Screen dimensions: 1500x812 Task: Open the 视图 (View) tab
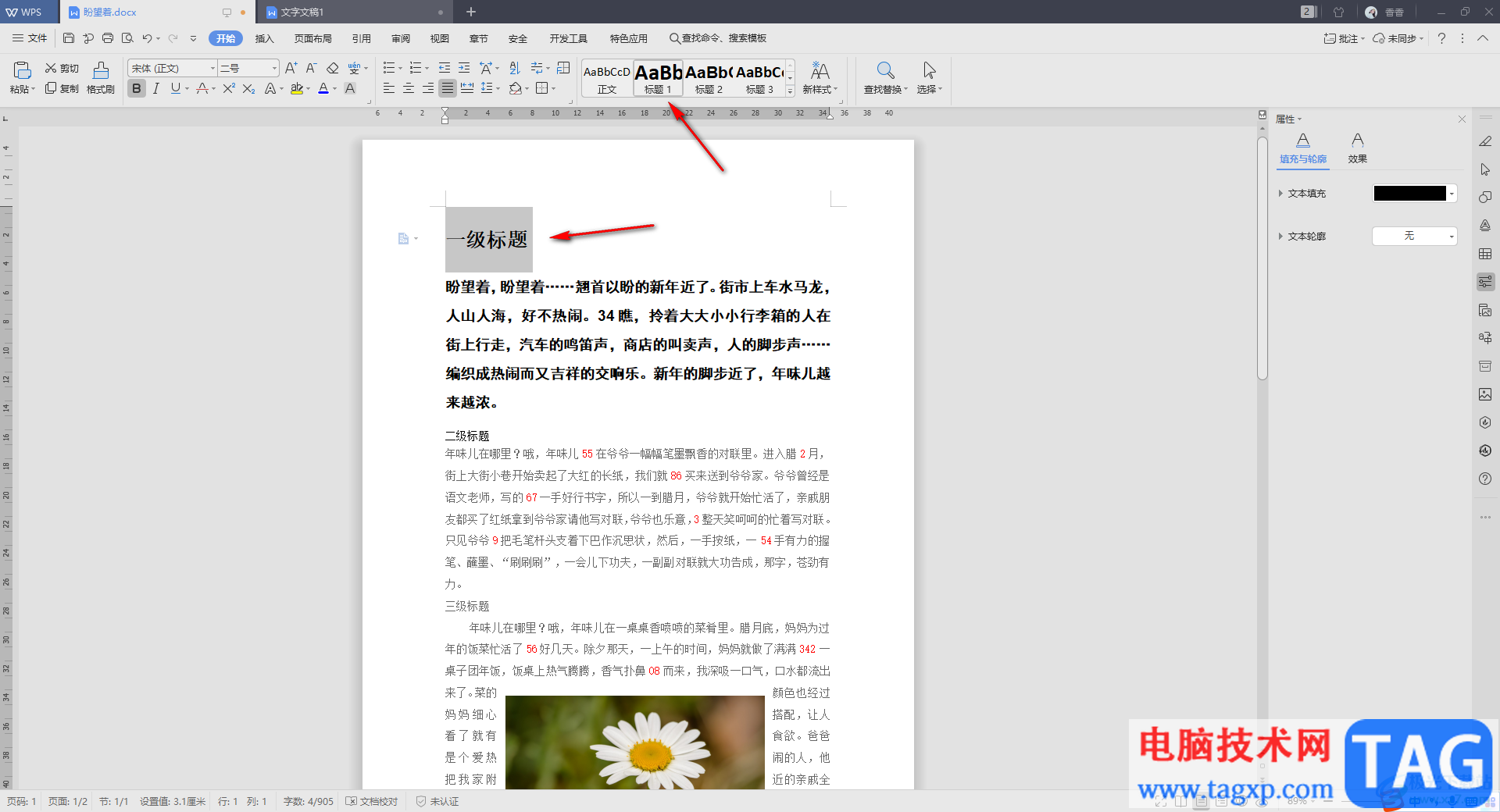pyautogui.click(x=440, y=38)
